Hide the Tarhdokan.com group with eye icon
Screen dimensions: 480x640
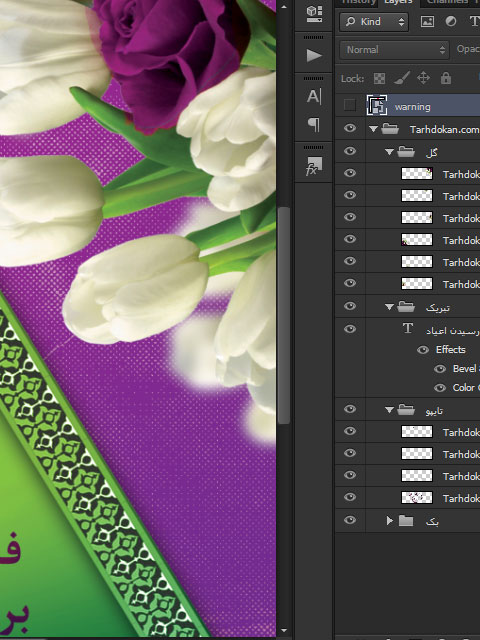tap(350, 128)
